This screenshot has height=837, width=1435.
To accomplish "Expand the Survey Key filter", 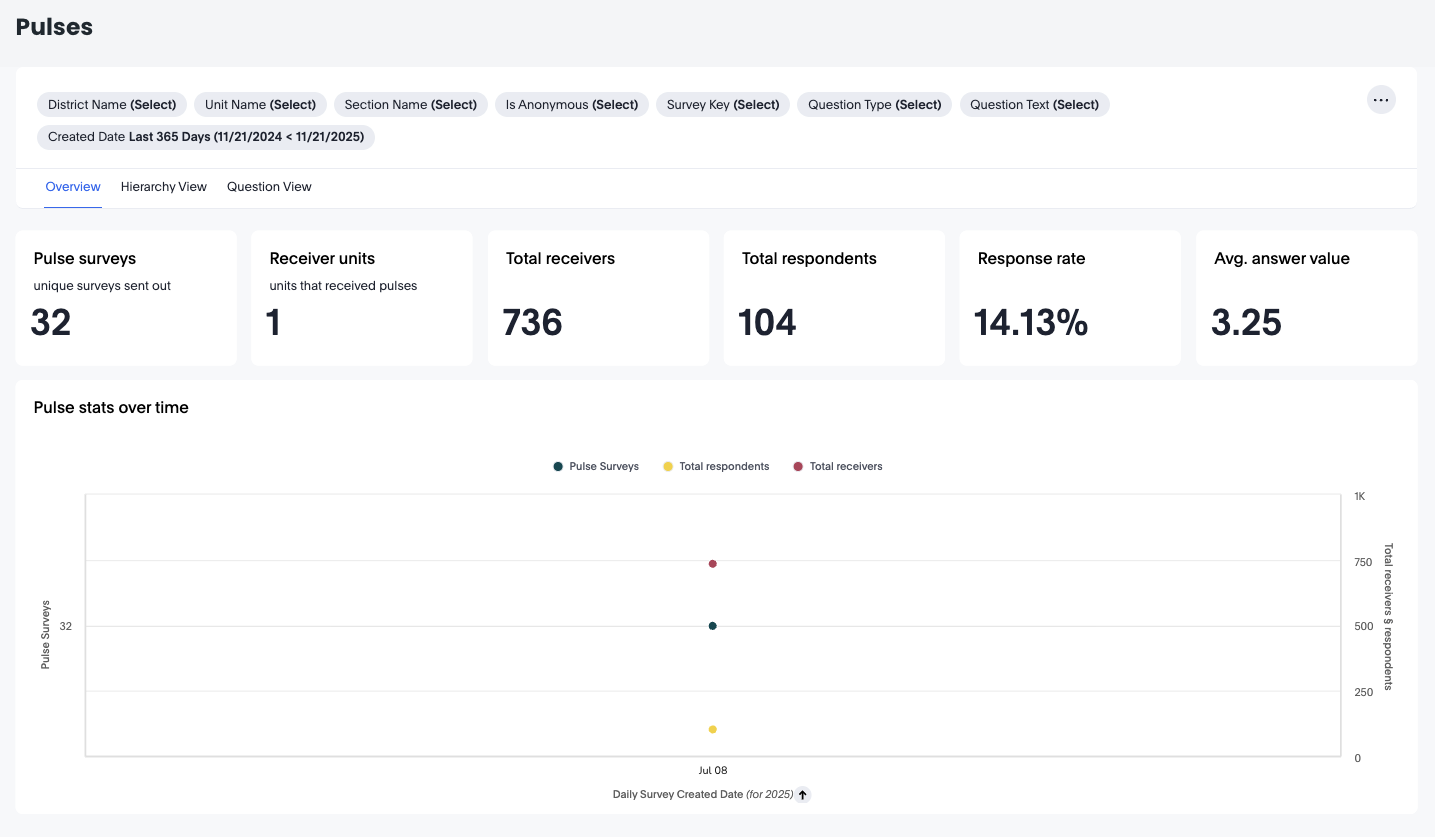I will [x=723, y=105].
